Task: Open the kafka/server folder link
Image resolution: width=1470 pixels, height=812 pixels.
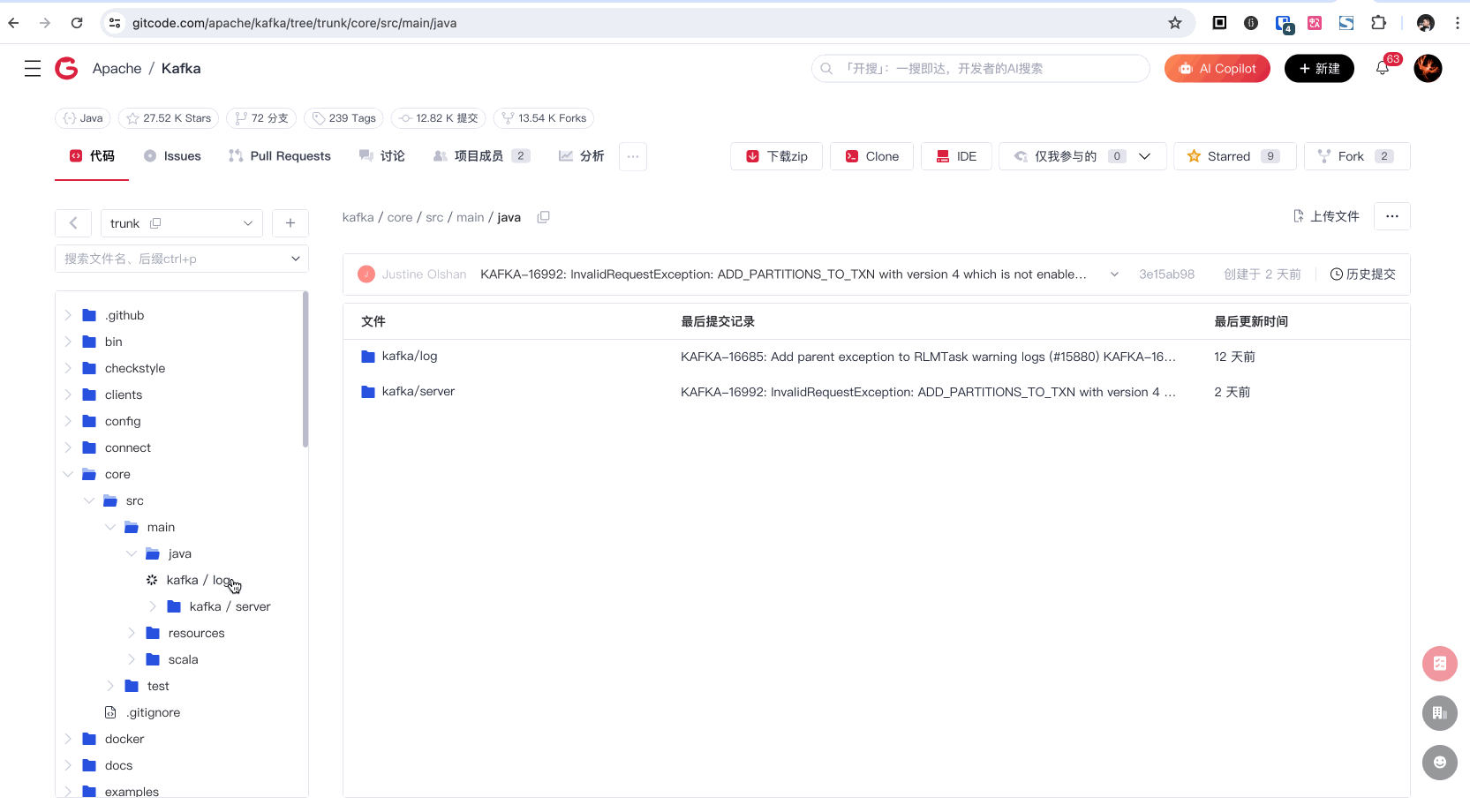Action: 418,391
